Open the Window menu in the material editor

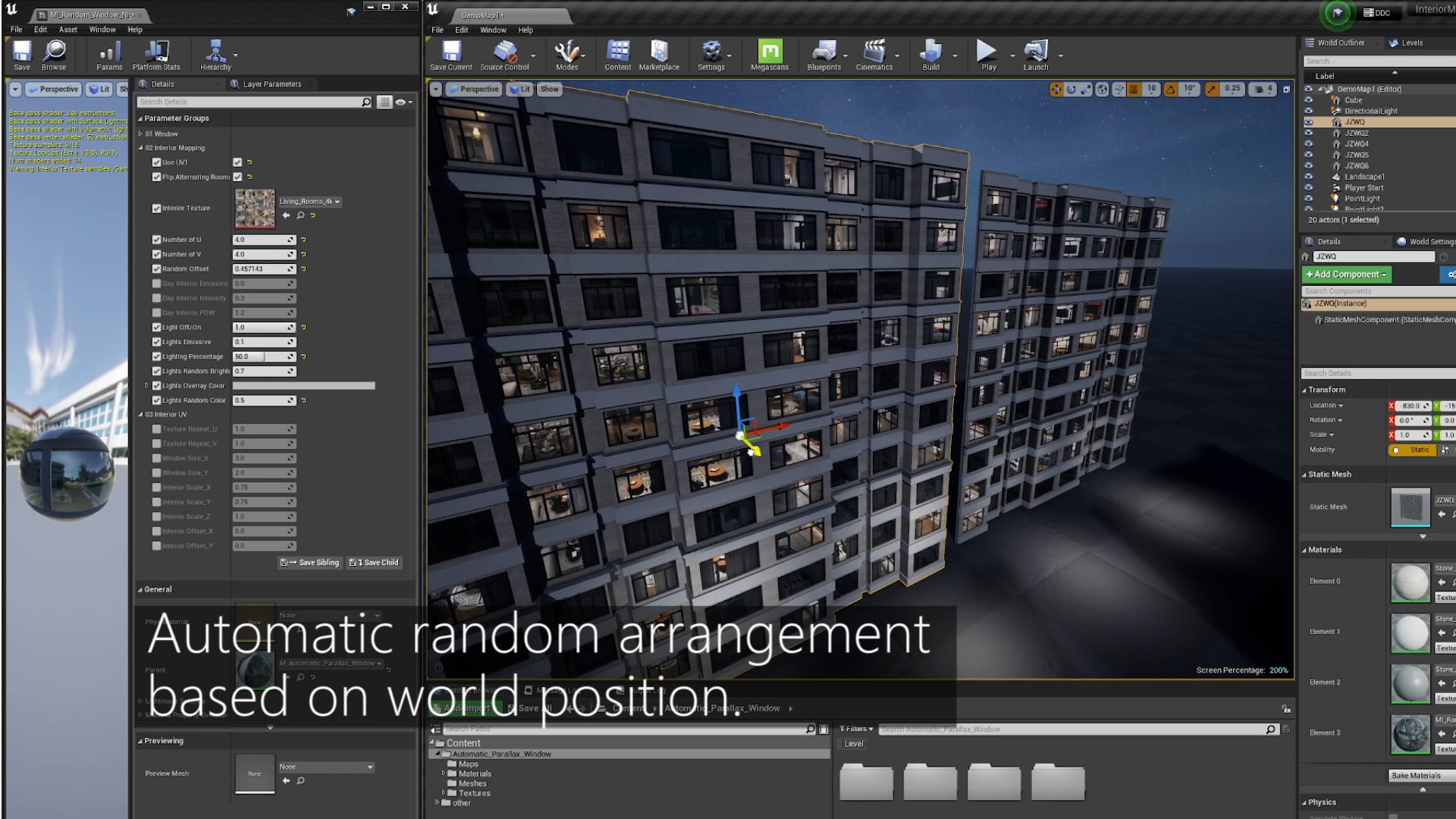pyautogui.click(x=102, y=30)
